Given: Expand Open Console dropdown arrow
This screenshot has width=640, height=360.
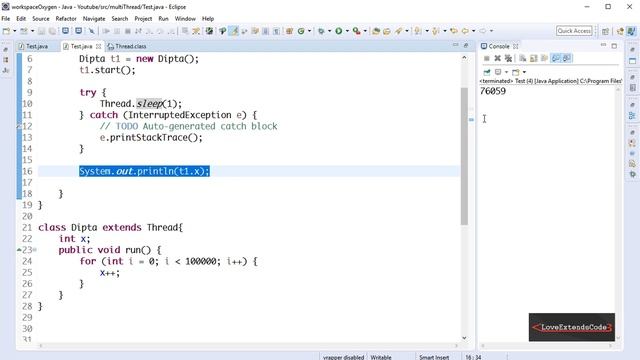Looking at the screenshot, I should click(x=524, y=72).
